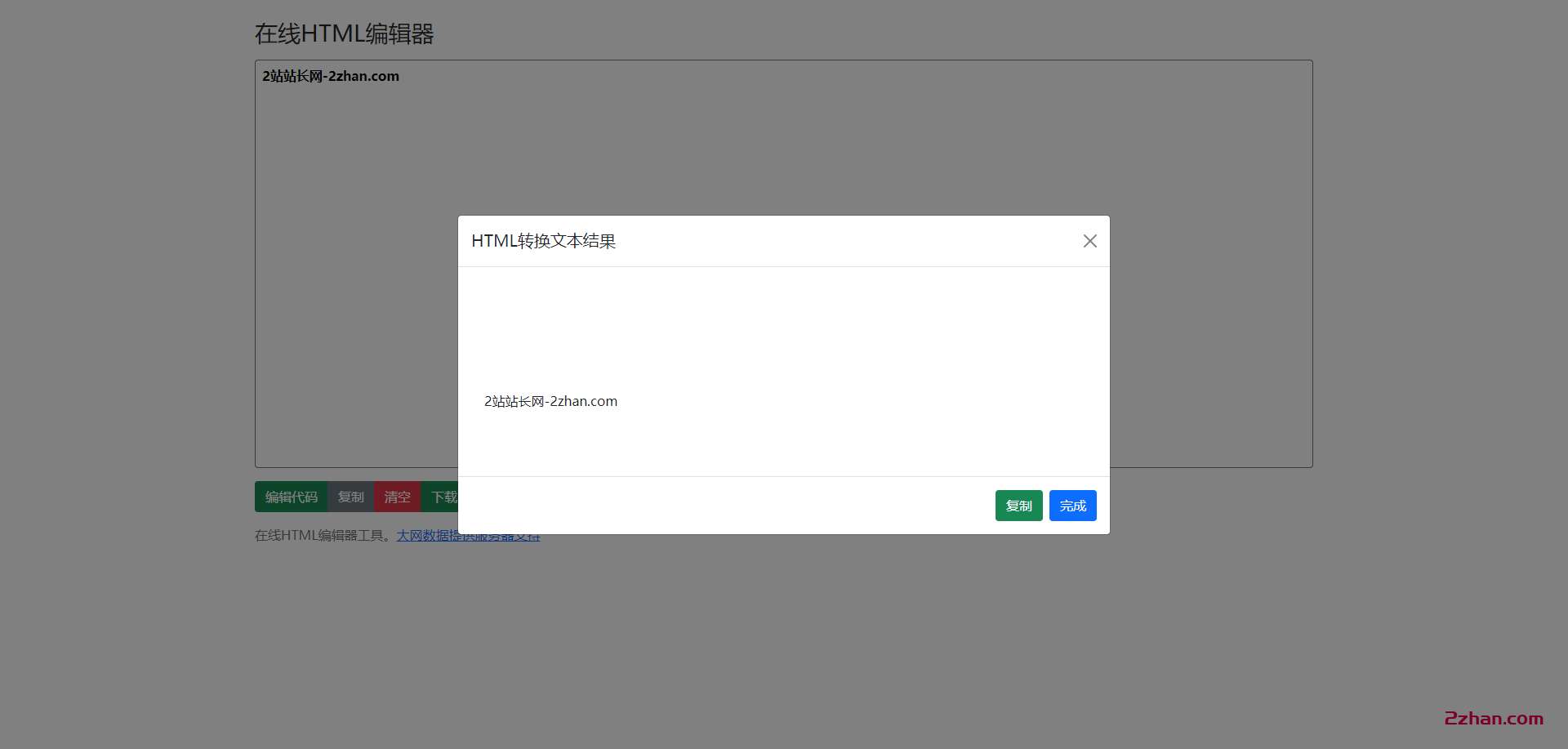Viewport: 1568px width, 749px height.
Task: Click the 编辑代码 button below the editor
Action: [291, 497]
